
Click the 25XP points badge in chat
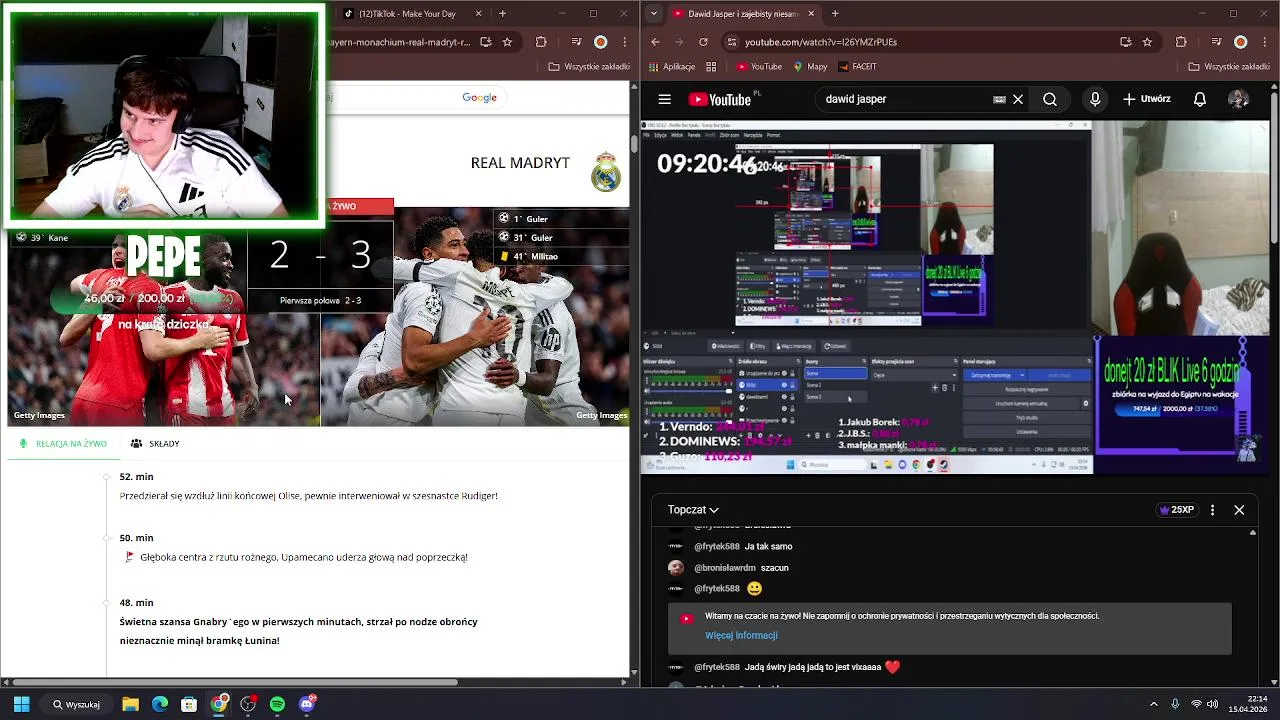point(1176,510)
